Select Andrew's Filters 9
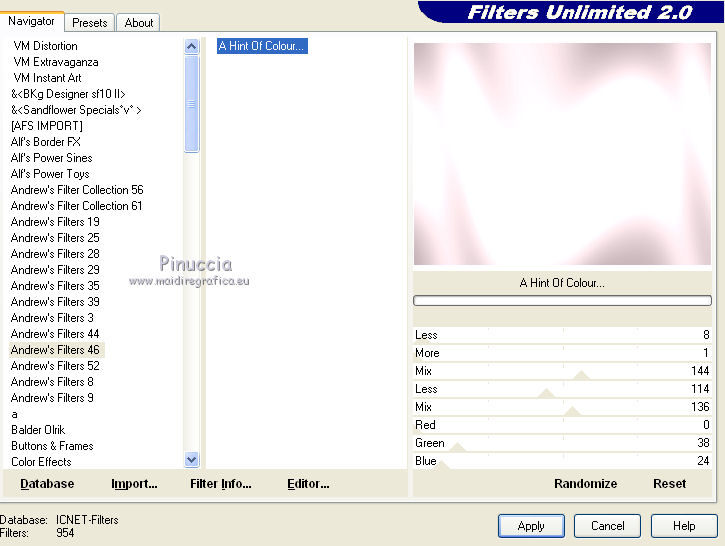The image size is (725, 546). coord(52,398)
